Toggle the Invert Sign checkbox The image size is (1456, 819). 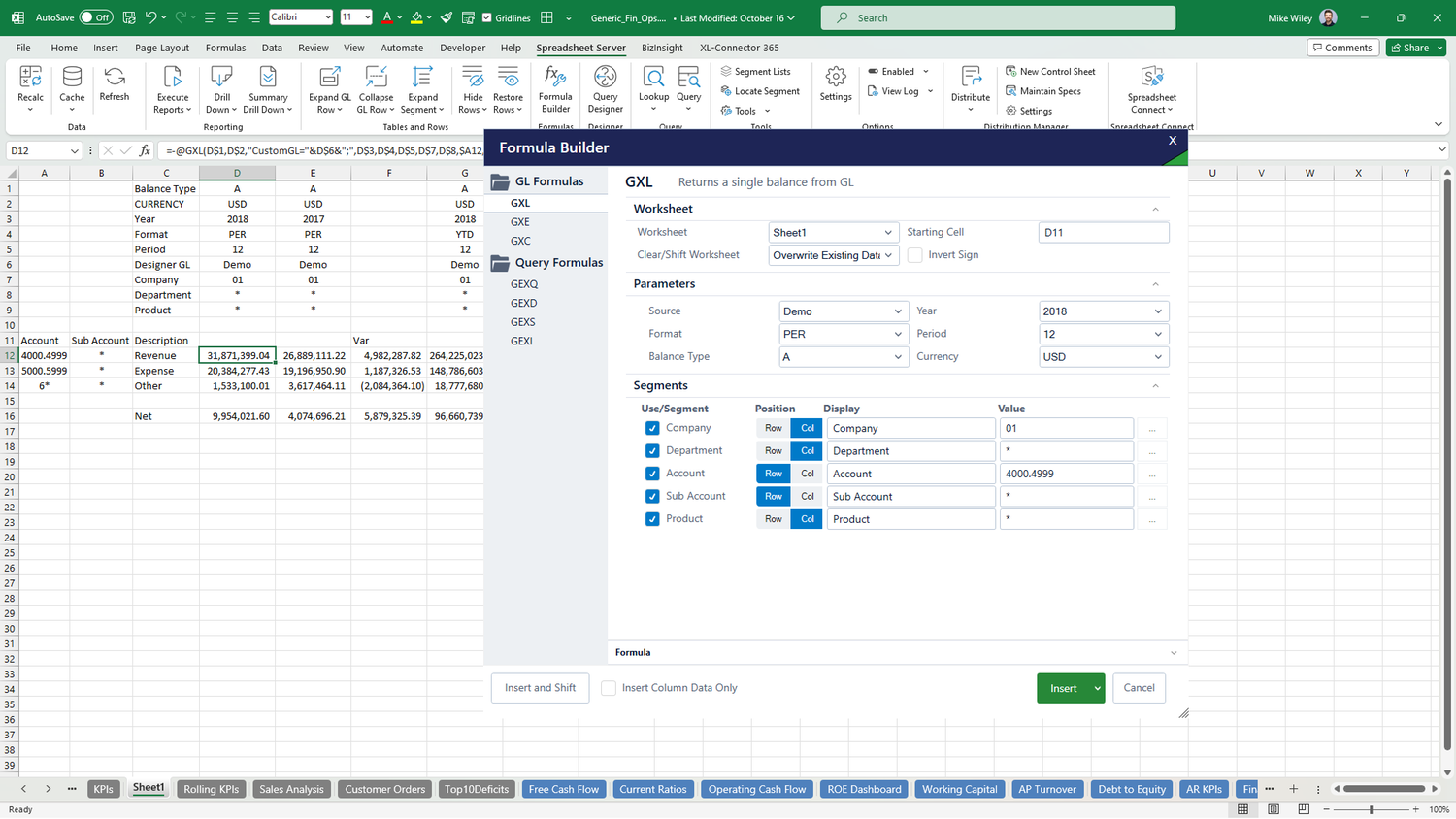point(913,254)
